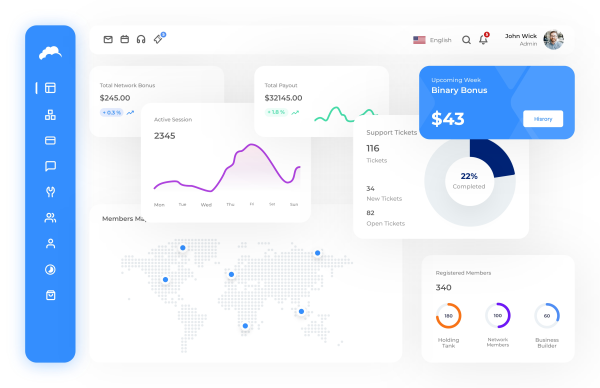Open the mail envelope icon
Image resolution: width=600 pixels, height=388 pixels.
pyautogui.click(x=108, y=39)
